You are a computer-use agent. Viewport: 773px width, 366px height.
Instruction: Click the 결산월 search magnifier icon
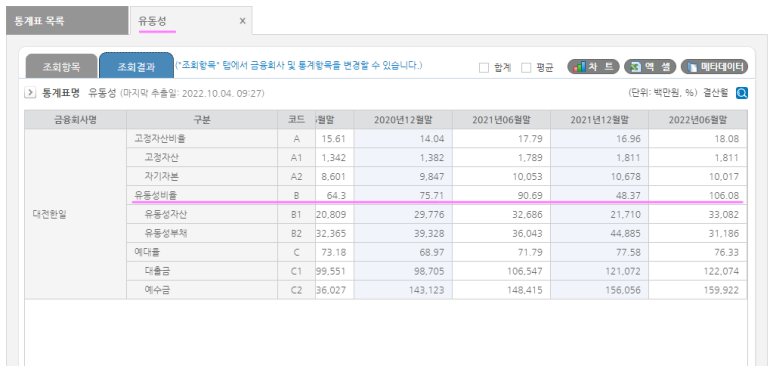(741, 93)
